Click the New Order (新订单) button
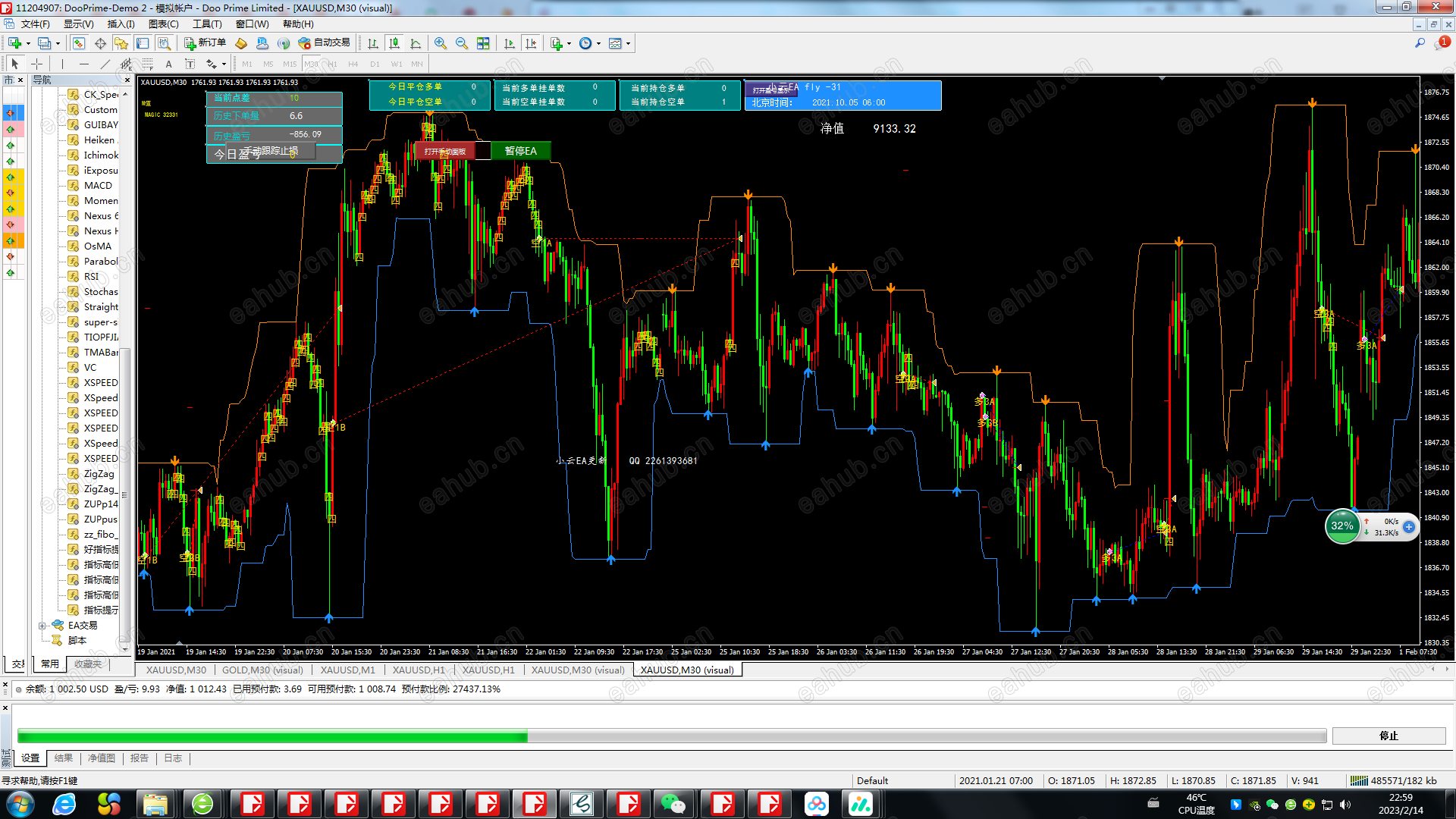The width and height of the screenshot is (1456, 819). point(205,43)
